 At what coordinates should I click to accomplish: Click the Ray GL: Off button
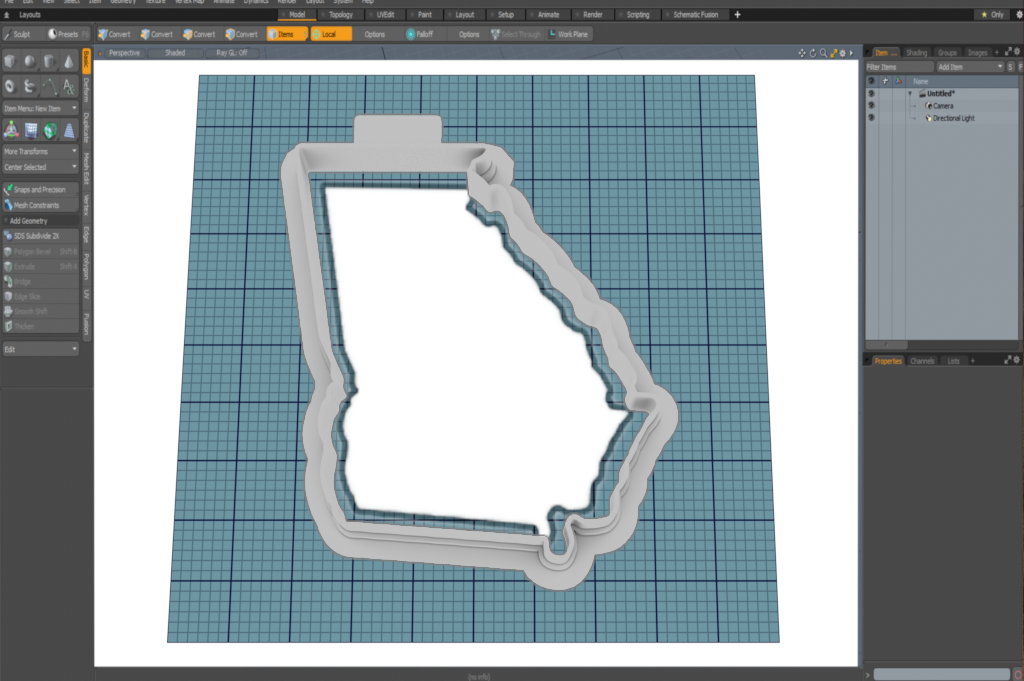pyautogui.click(x=232, y=53)
